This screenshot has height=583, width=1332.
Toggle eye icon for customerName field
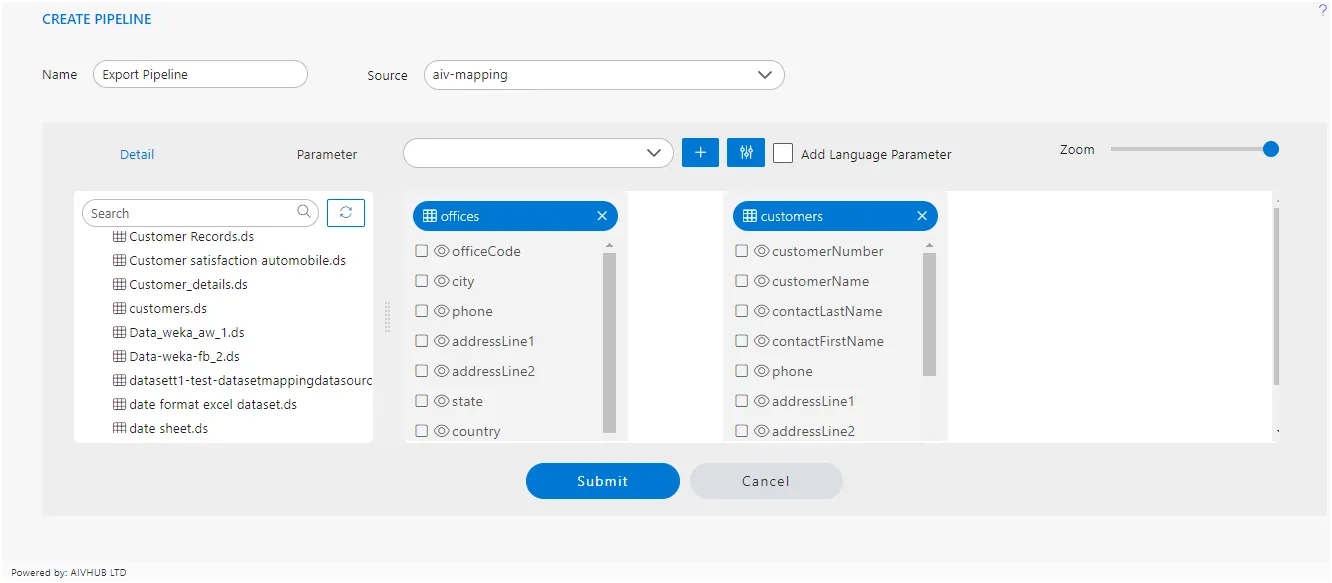(761, 281)
